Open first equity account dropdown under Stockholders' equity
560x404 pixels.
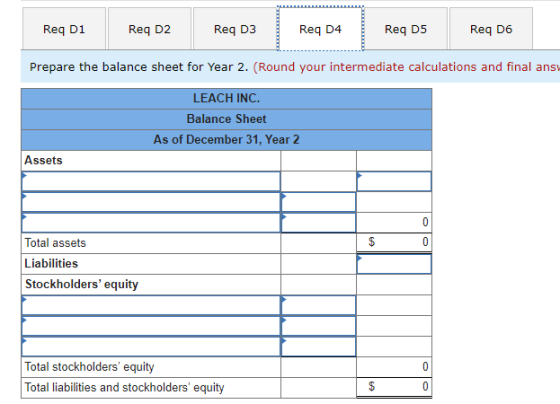click(151, 305)
